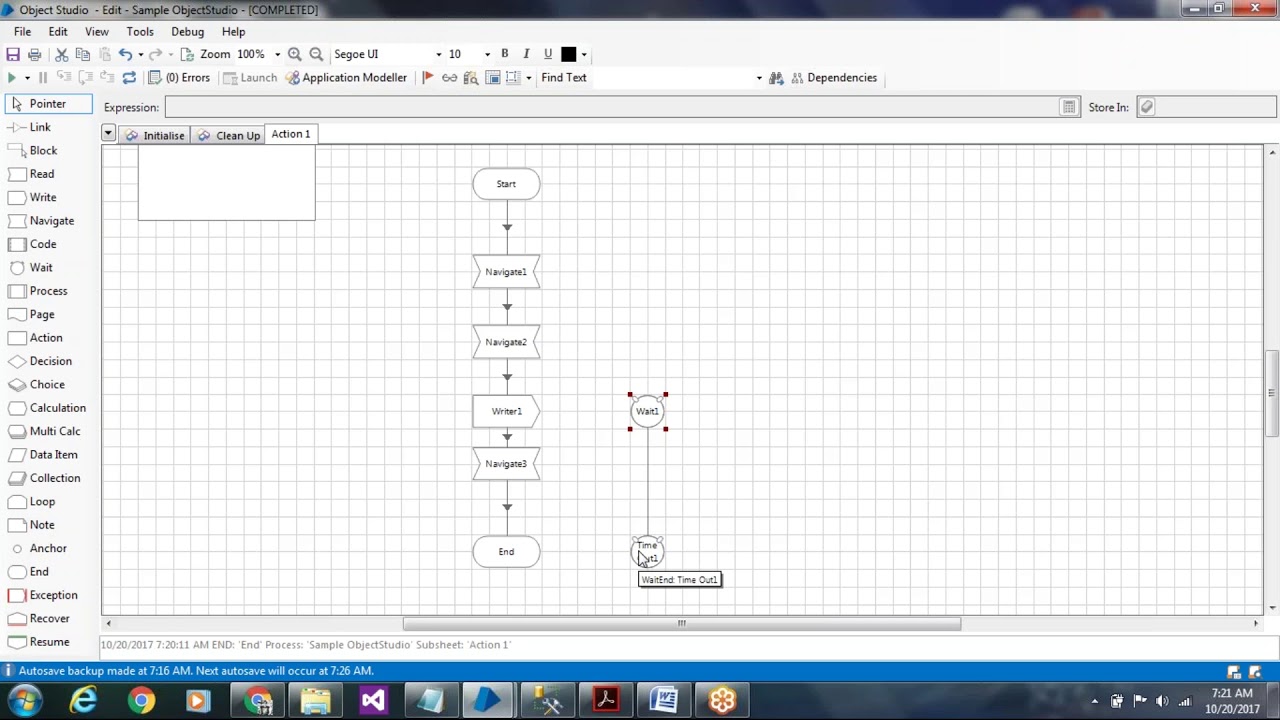This screenshot has height=720, width=1280.
Task: Click the Undo arrow icon
Action: pyautogui.click(x=125, y=54)
